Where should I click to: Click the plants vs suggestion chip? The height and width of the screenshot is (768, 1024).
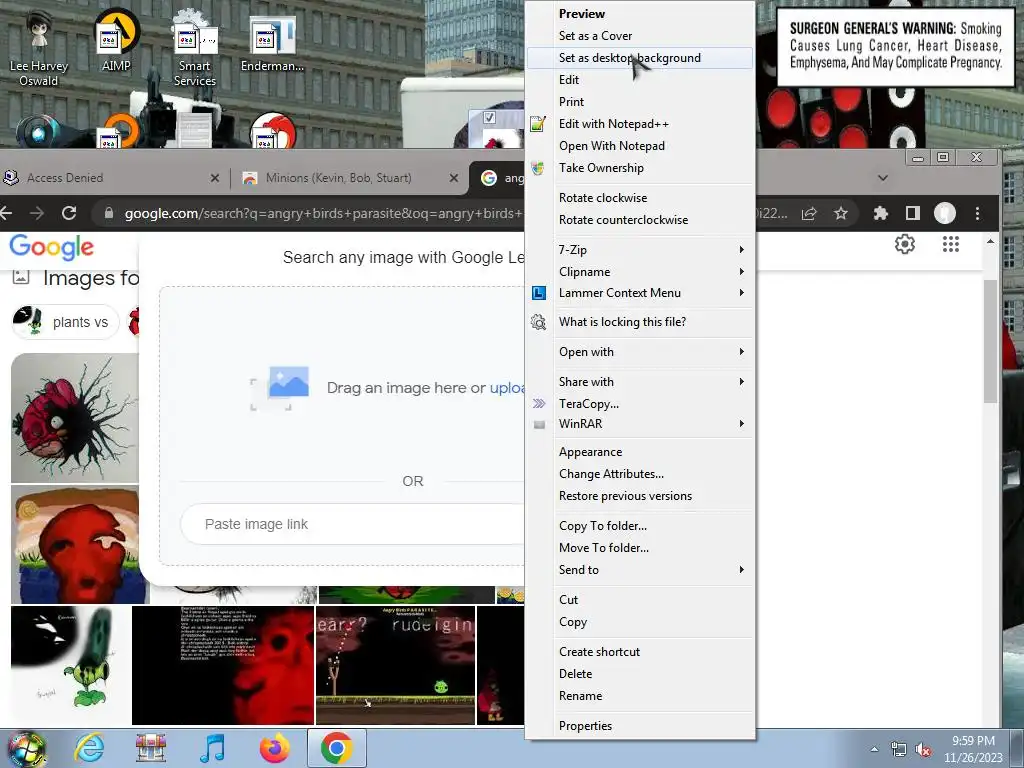(x=65, y=322)
